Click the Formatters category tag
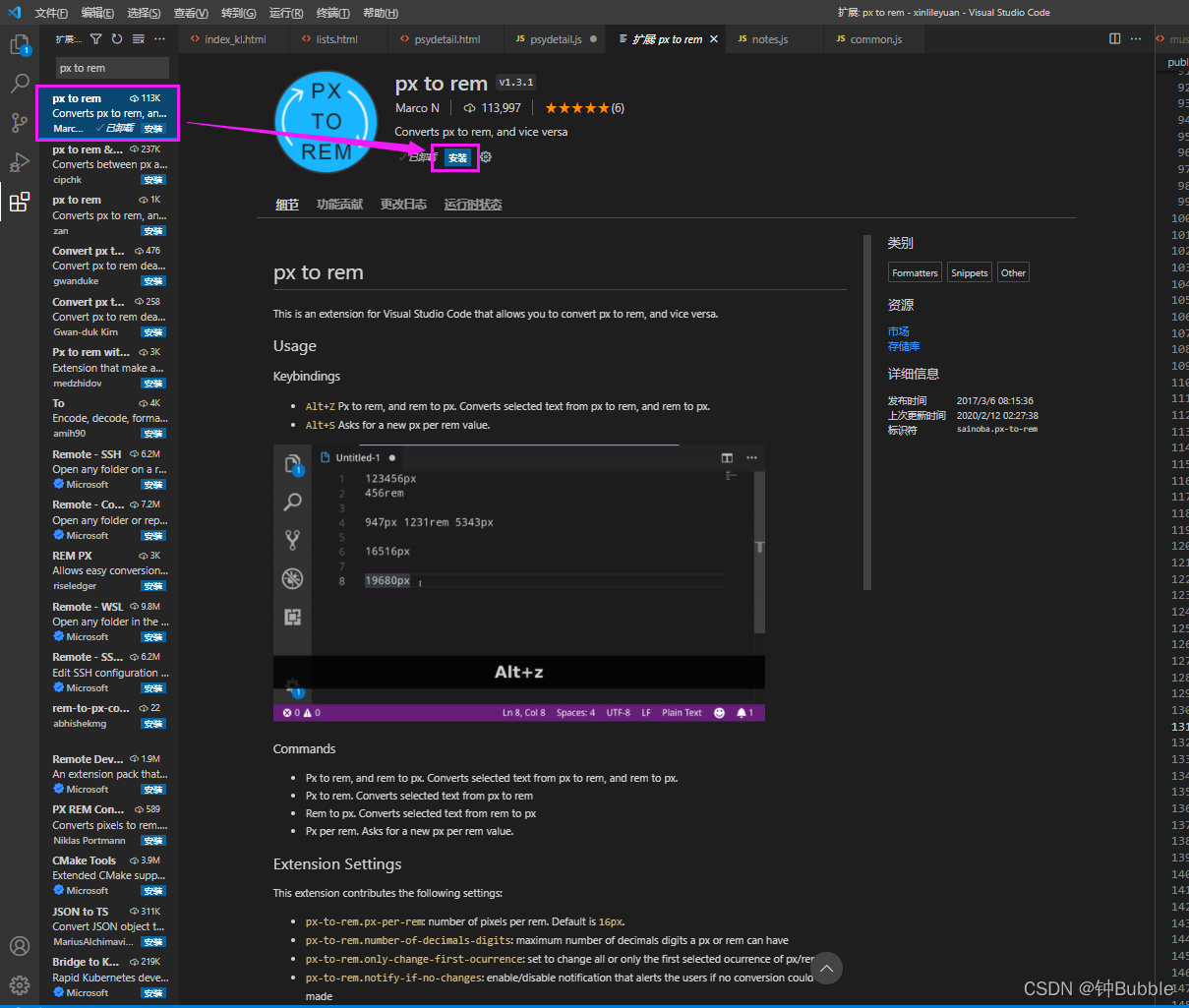Screen dimensions: 1189x1008 coord(915,273)
